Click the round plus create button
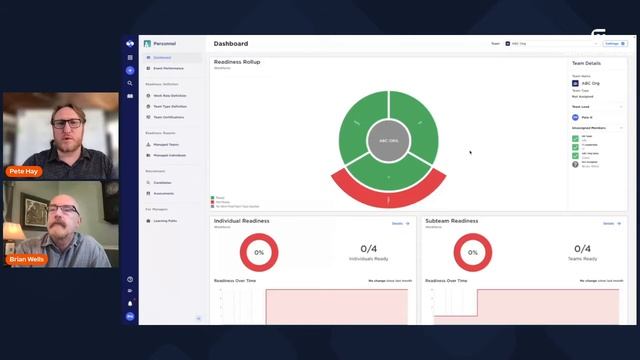Image resolution: width=640 pixels, height=360 pixels. point(130,71)
